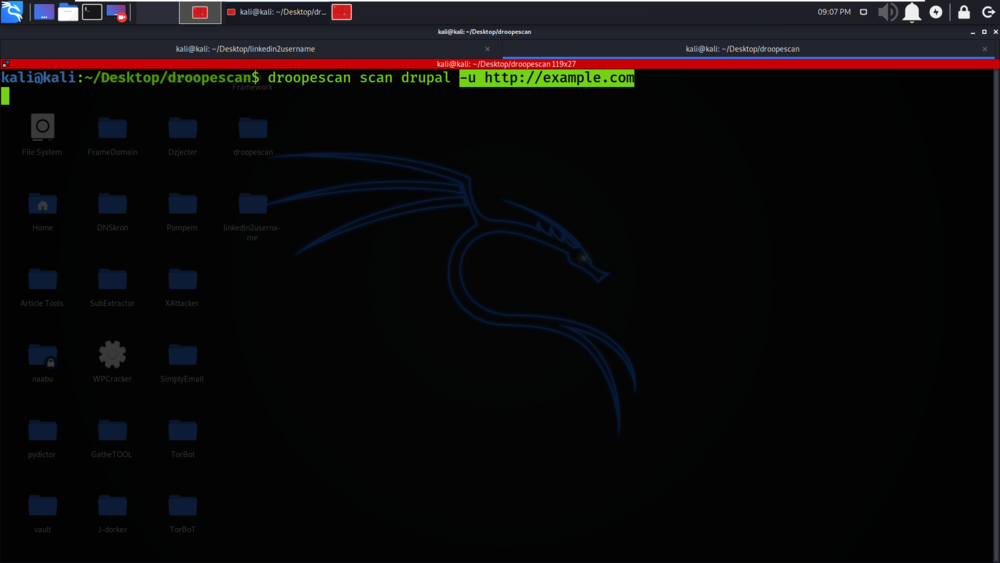Open the SimplyEmail folder
Viewport: 1000px width, 563px height.
point(182,362)
